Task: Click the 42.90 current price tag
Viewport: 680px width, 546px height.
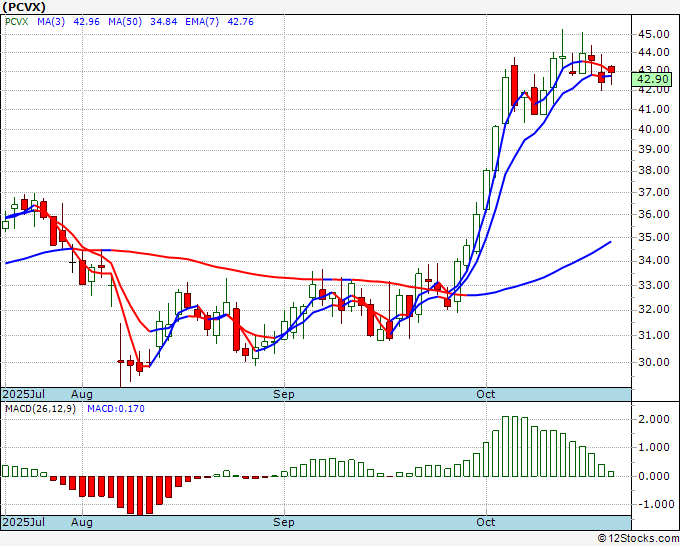Action: pyautogui.click(x=652, y=79)
